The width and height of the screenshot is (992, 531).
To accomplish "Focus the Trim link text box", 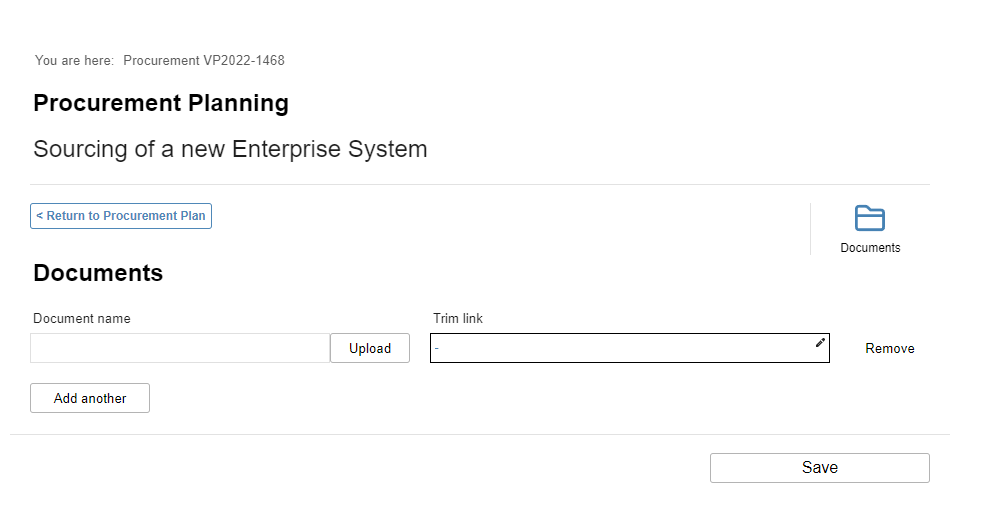I will click(629, 348).
